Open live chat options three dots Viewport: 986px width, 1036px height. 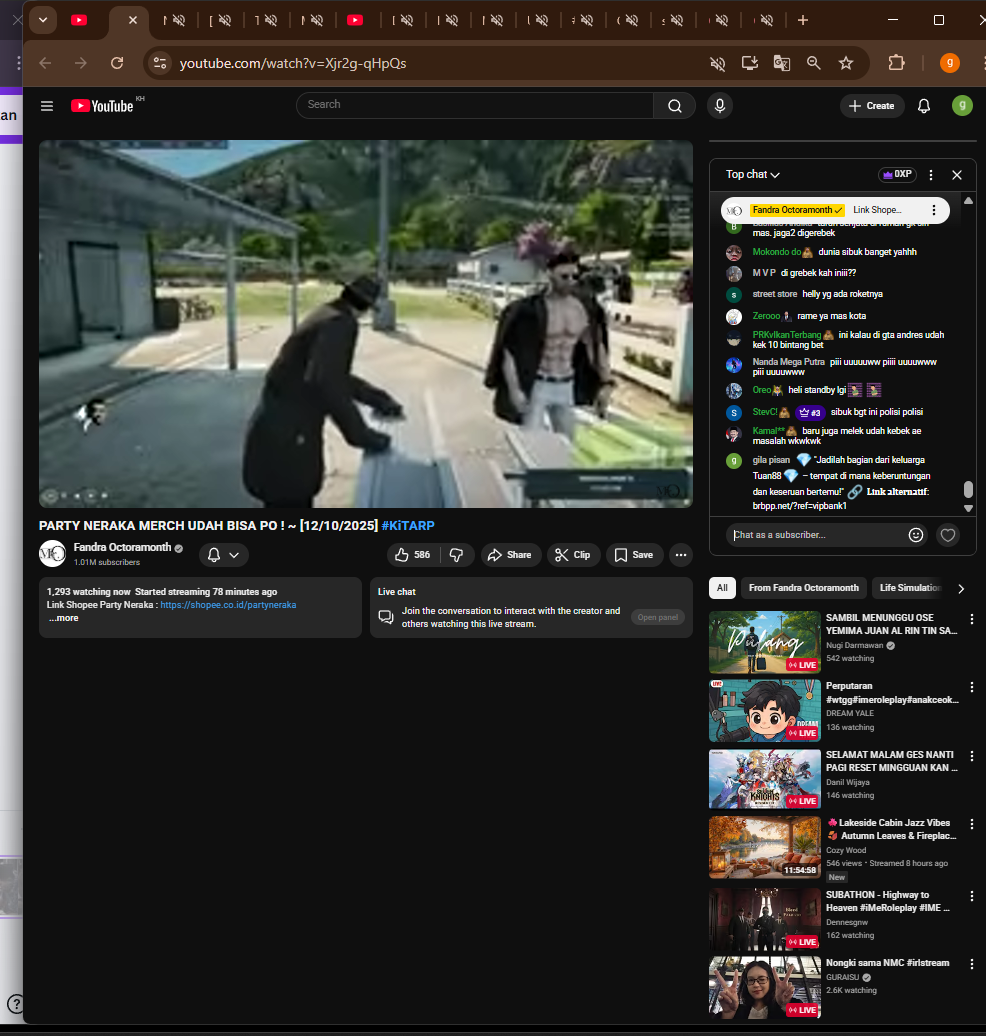click(930, 175)
